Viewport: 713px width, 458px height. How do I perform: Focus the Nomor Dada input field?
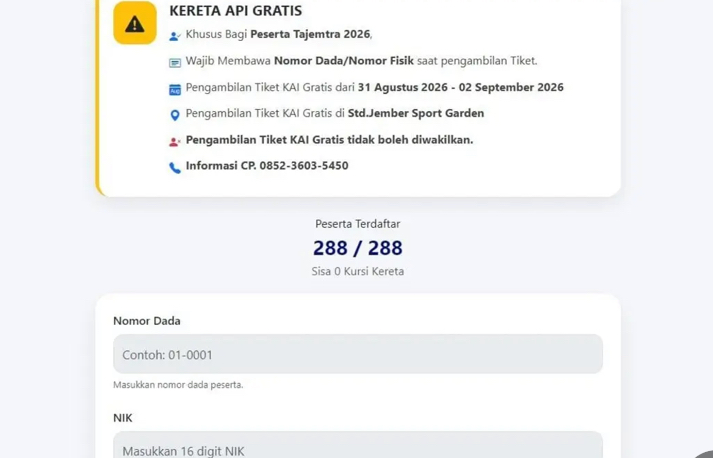point(358,354)
